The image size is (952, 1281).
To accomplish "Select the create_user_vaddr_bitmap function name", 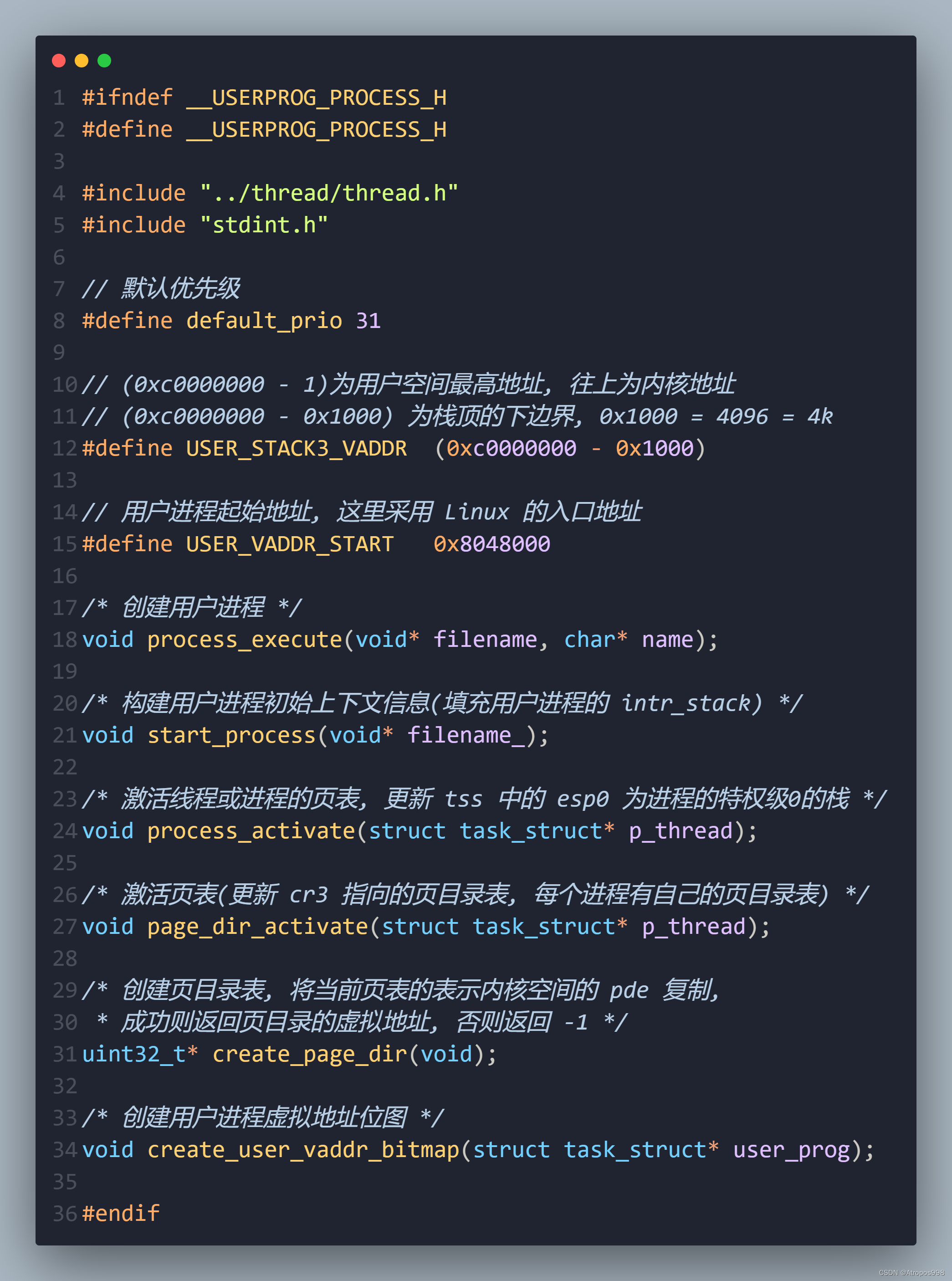I will (x=303, y=1150).
